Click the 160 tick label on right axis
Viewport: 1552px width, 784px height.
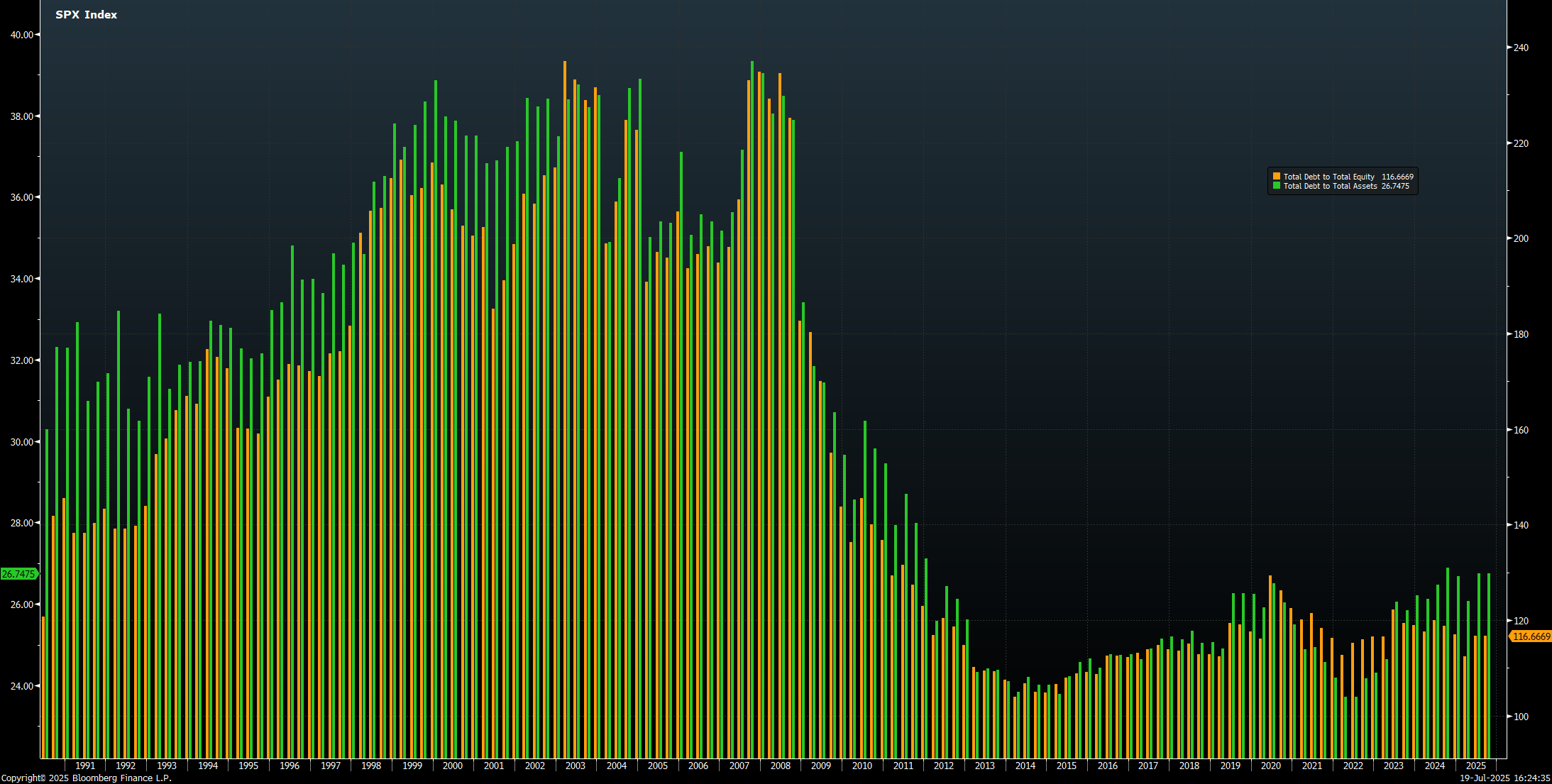(1521, 430)
